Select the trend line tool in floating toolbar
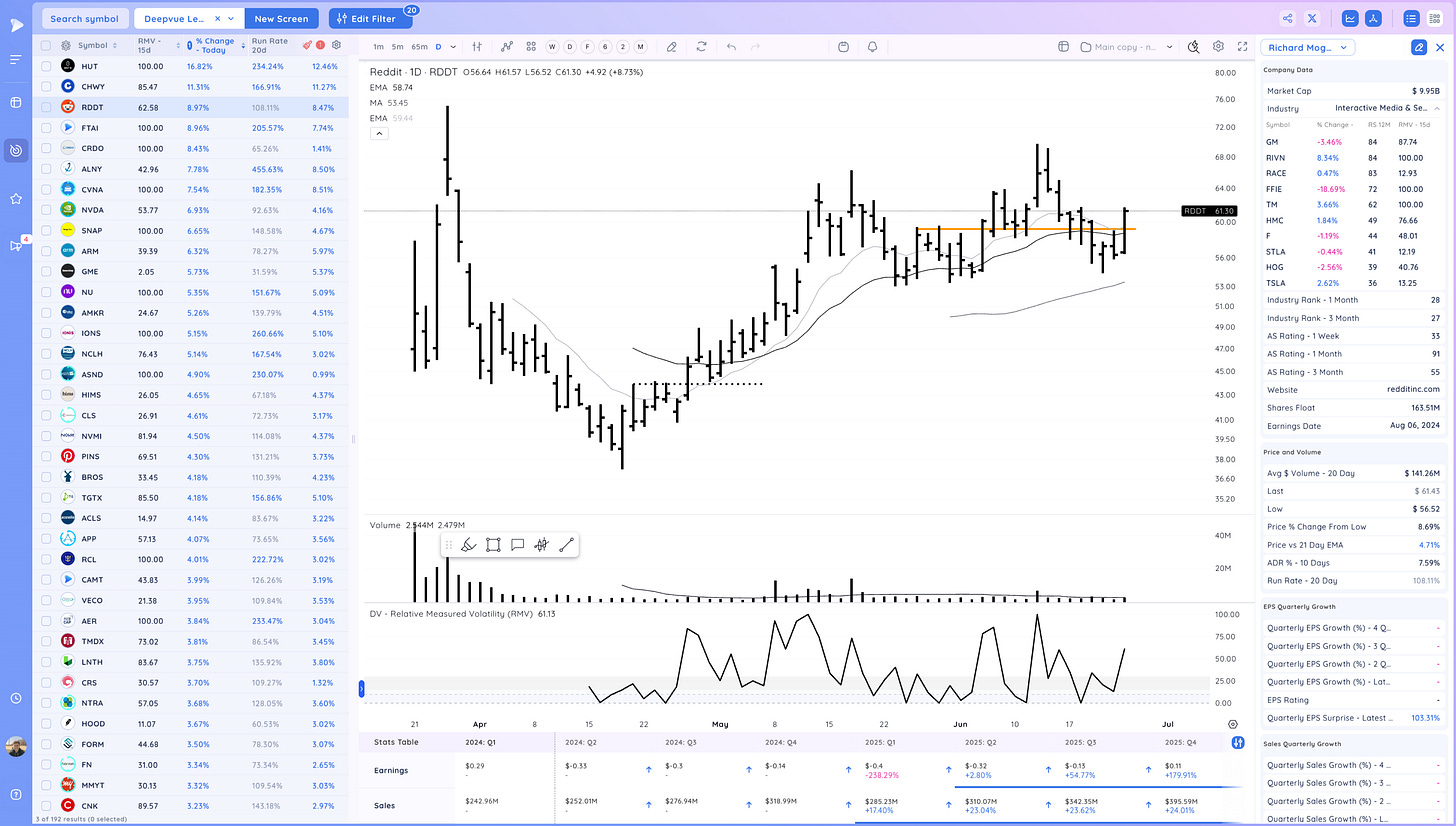This screenshot has height=826, width=1456. 566,545
